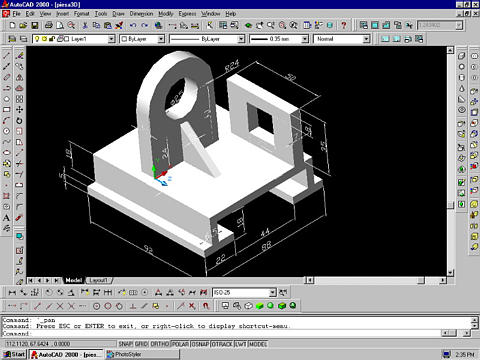
Task: Toggle SNAP in the status bar
Action: (x=126, y=344)
